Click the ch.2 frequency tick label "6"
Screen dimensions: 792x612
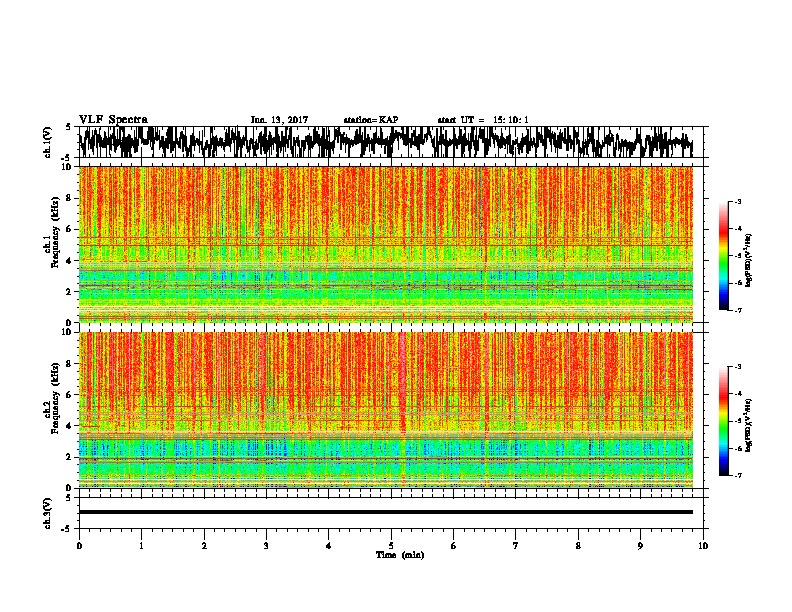point(70,394)
